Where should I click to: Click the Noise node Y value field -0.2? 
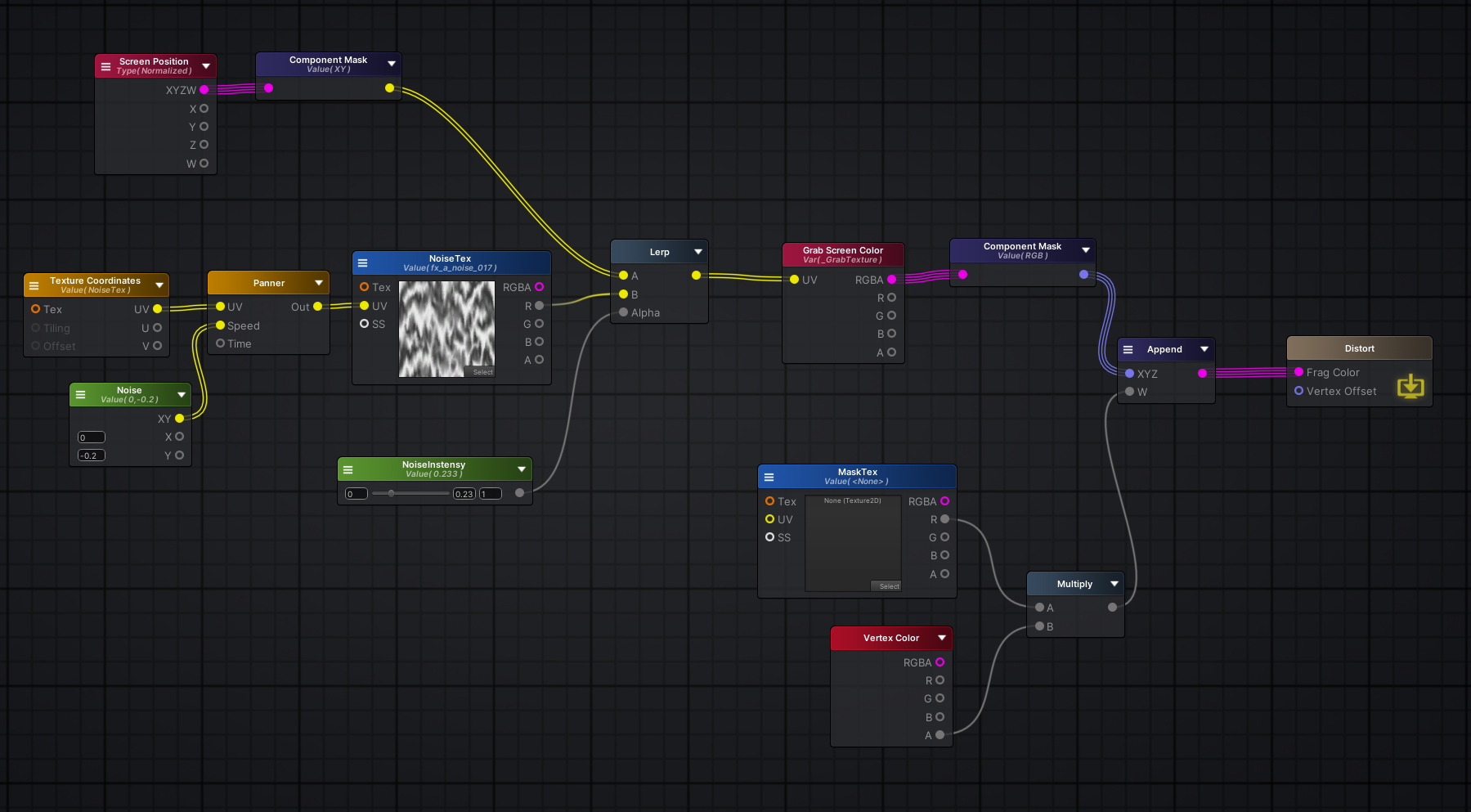91,455
